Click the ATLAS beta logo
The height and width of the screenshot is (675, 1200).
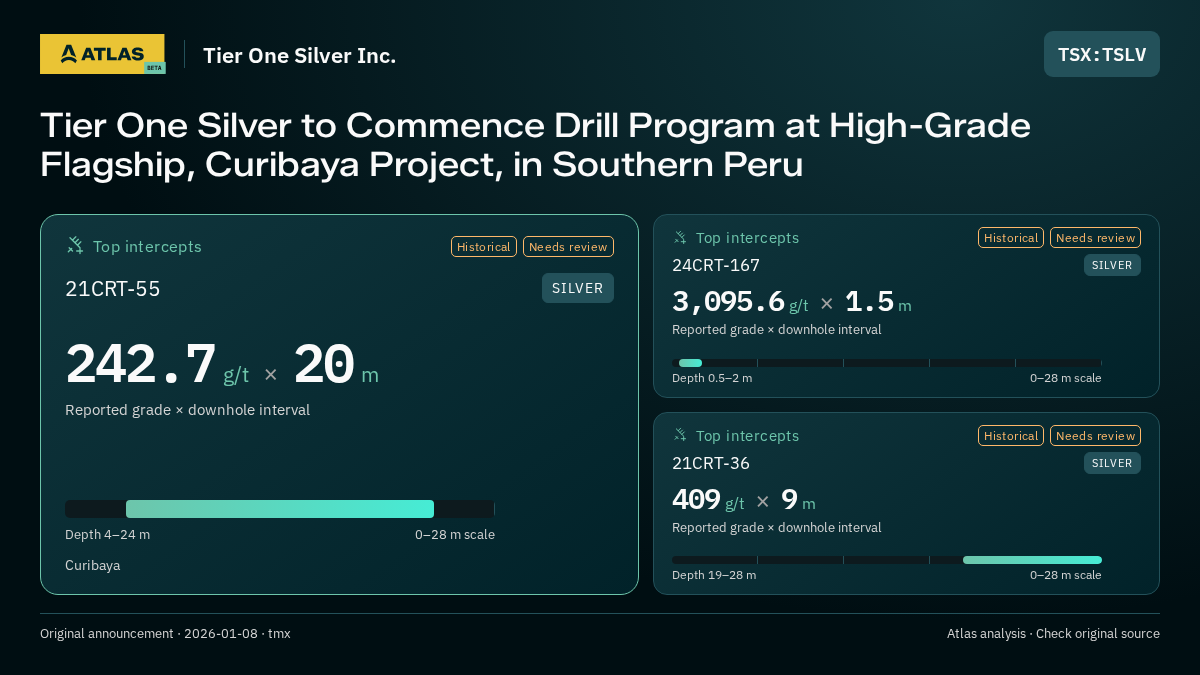pyautogui.click(x=102, y=54)
